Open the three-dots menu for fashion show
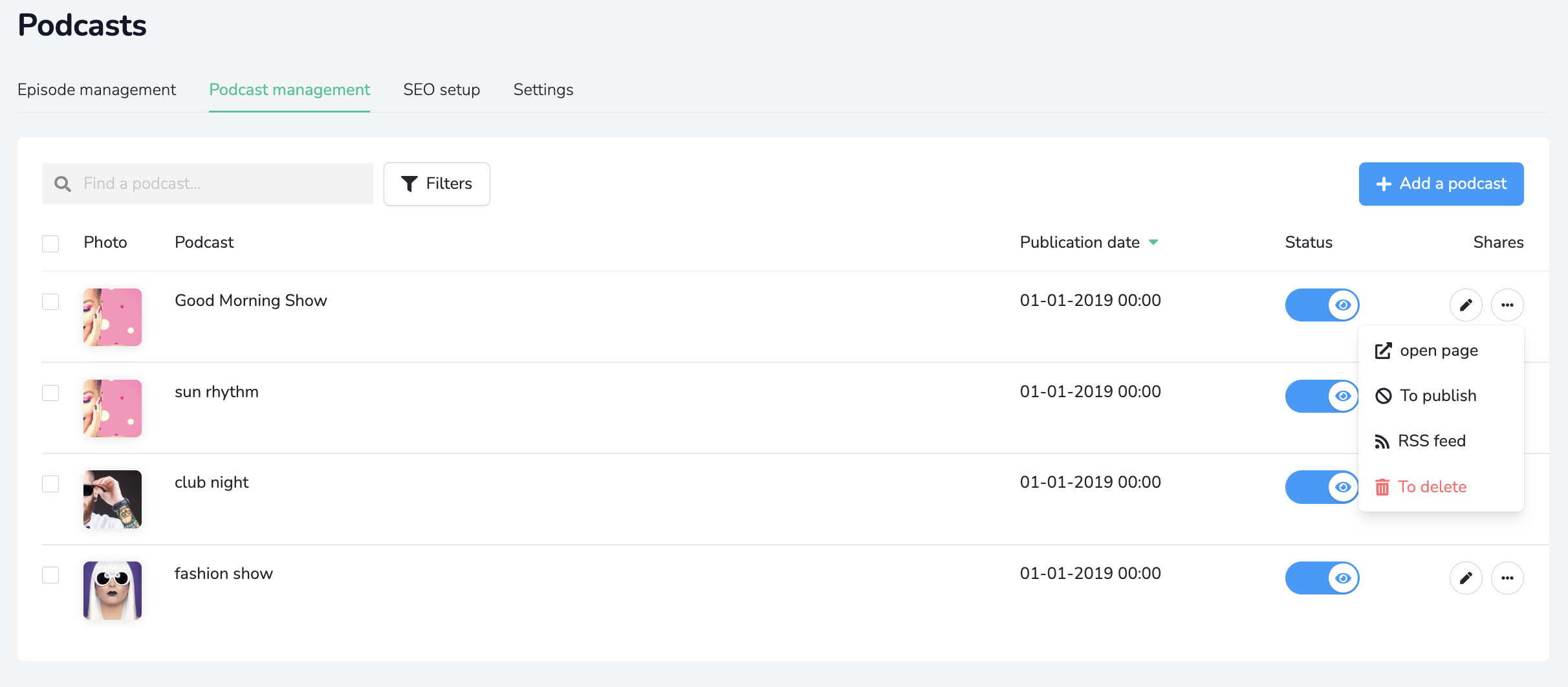The height and width of the screenshot is (687, 1568). point(1507,578)
